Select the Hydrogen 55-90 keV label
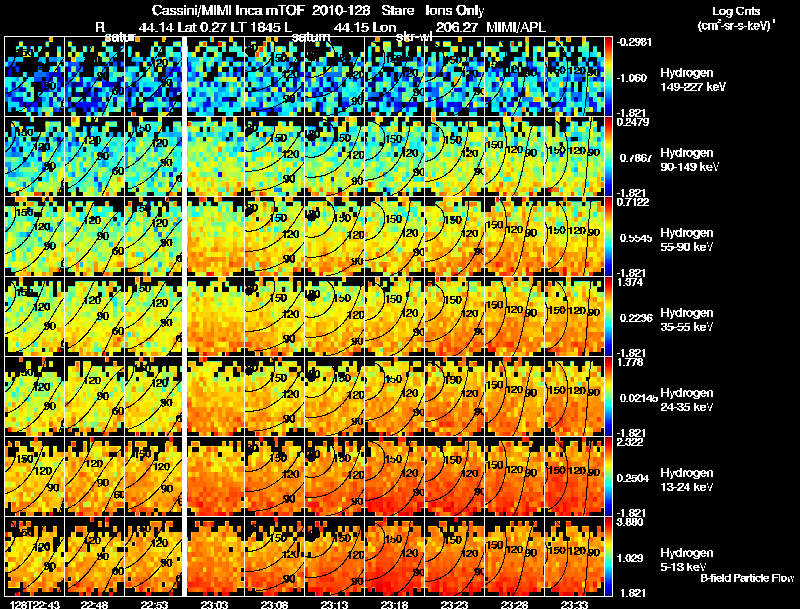The width and height of the screenshot is (800, 609). [x=687, y=239]
